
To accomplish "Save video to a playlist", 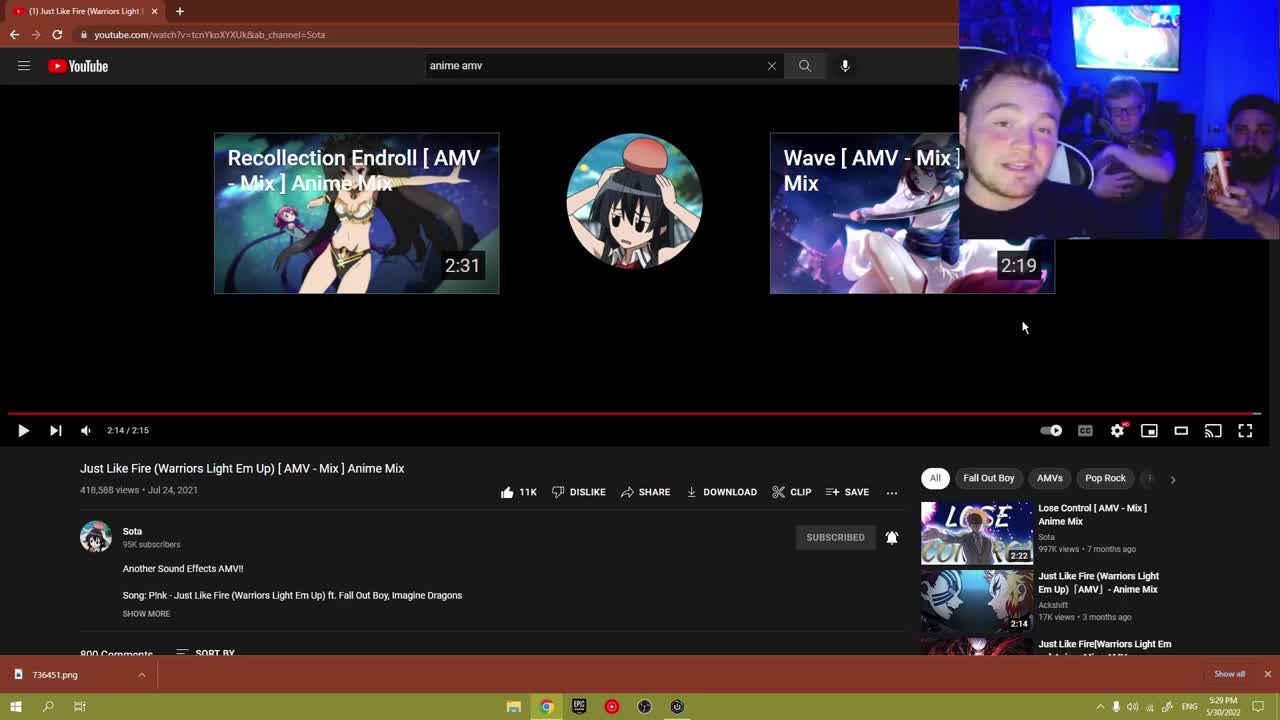I will 847,492.
